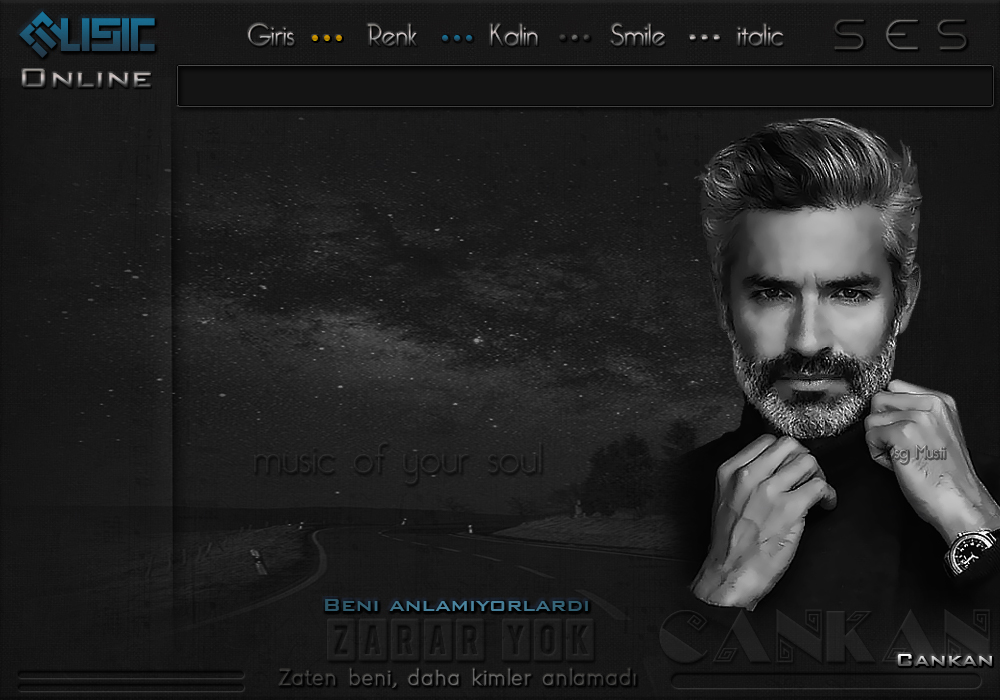Image resolution: width=1000 pixels, height=700 pixels.
Task: Click the orange dots after Giris
Action: coord(327,38)
